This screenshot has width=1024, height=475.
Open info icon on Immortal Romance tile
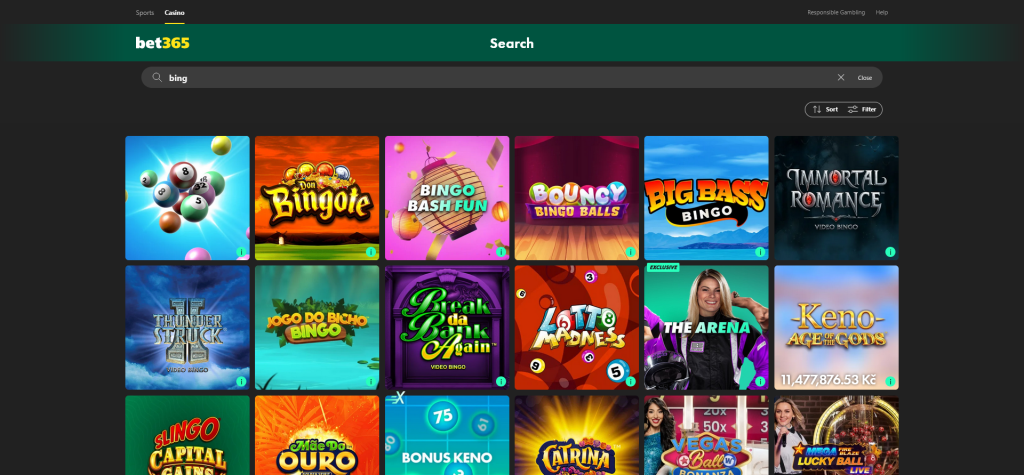click(x=890, y=252)
